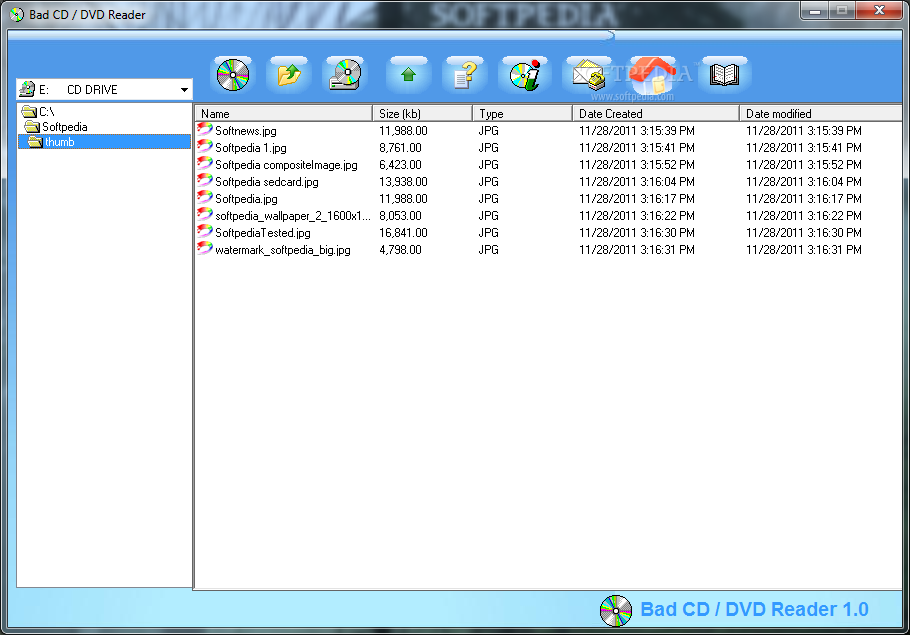Select the Softpedia folder in tree

point(56,127)
